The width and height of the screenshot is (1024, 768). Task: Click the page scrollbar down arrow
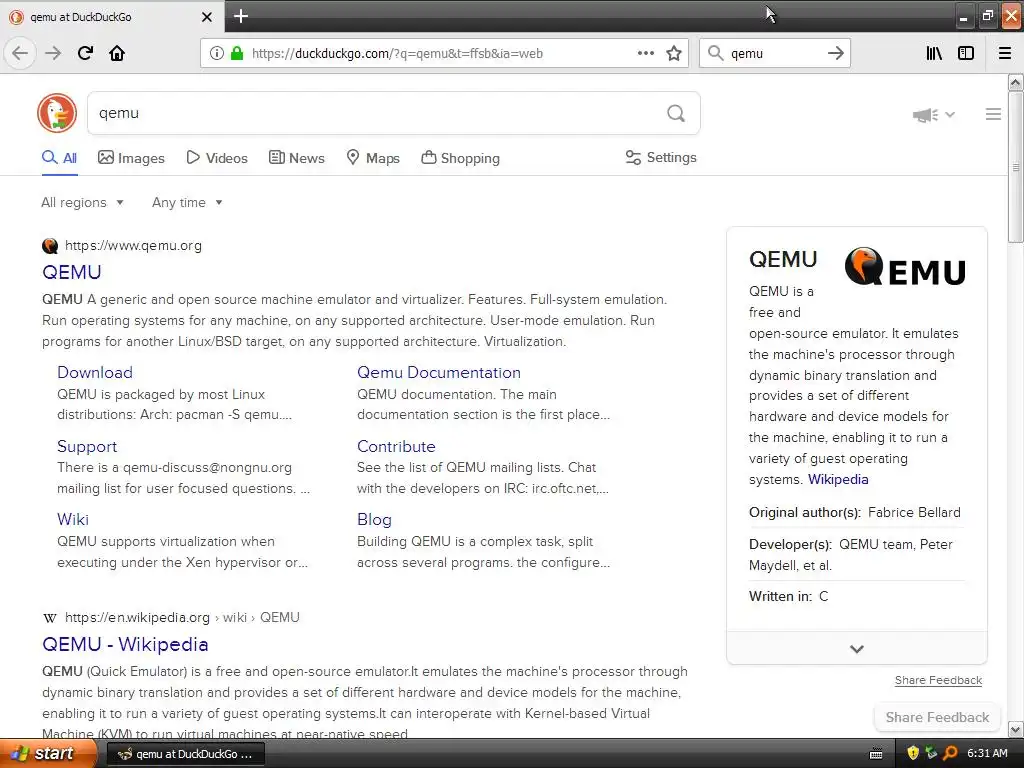1016,729
